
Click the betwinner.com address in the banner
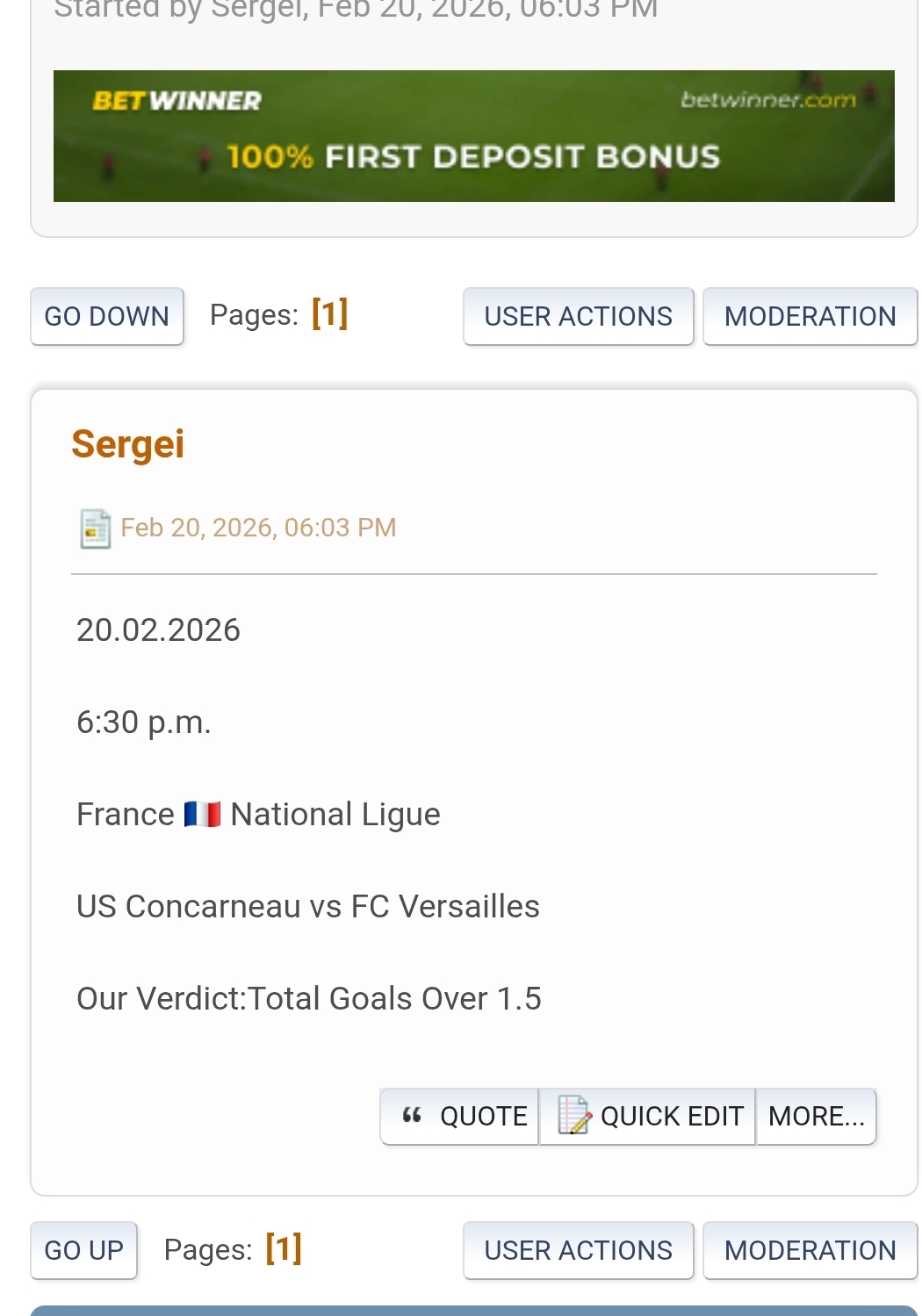pyautogui.click(x=767, y=100)
